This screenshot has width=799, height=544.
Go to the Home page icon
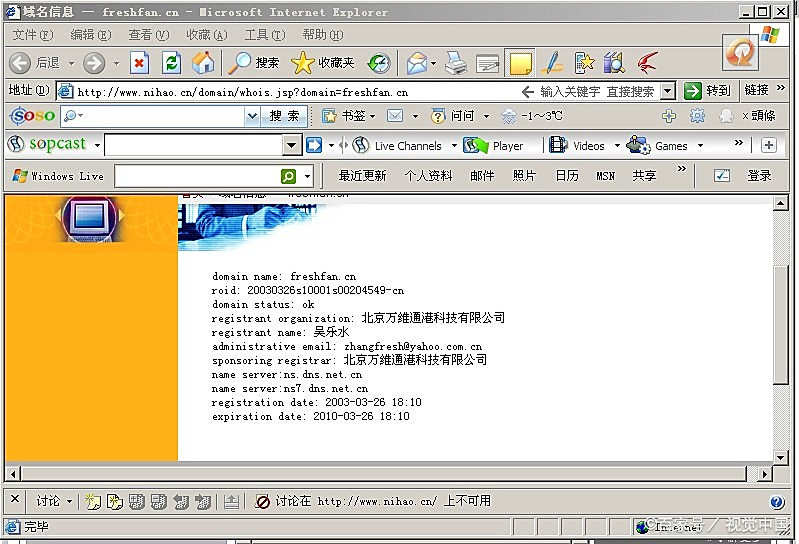click(x=203, y=63)
